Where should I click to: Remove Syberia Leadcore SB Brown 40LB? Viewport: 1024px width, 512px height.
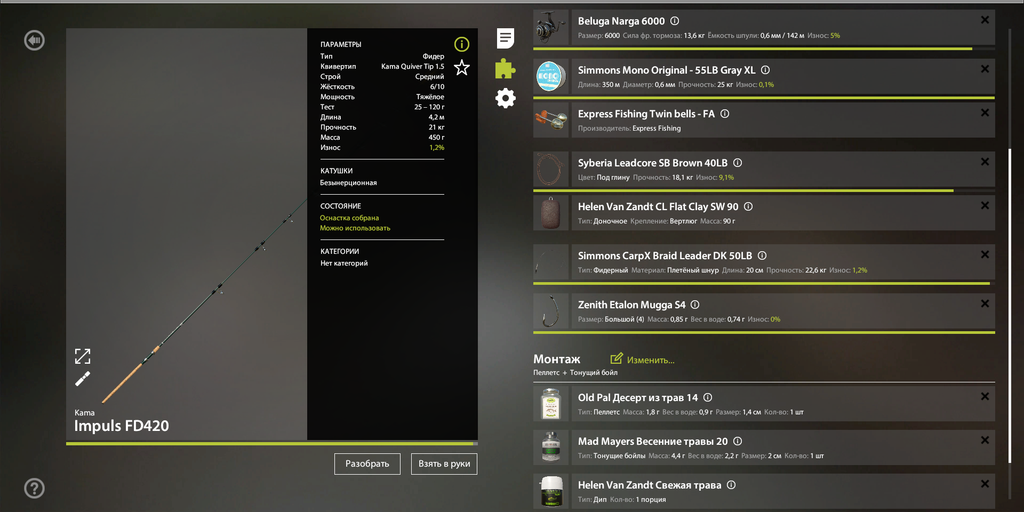click(x=985, y=163)
